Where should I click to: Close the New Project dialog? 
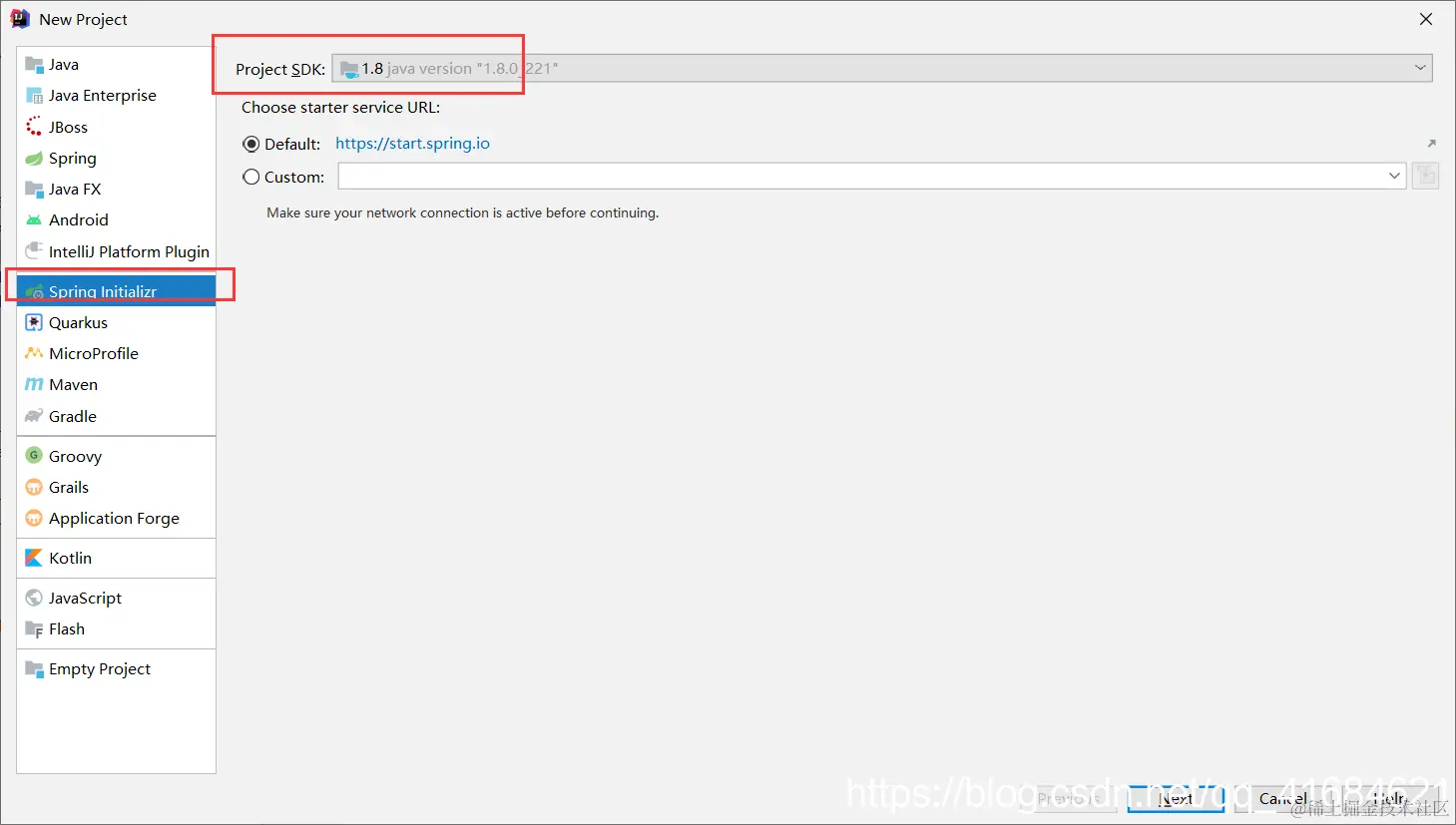click(1426, 19)
